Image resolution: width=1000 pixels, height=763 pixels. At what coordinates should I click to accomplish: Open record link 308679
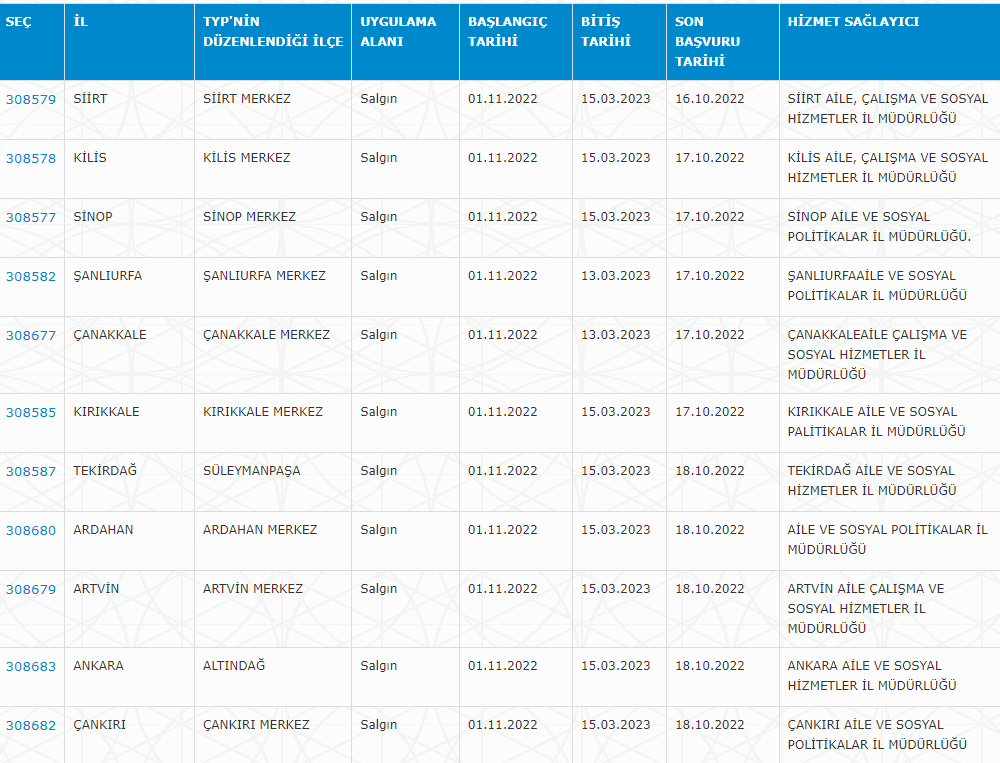(31, 589)
